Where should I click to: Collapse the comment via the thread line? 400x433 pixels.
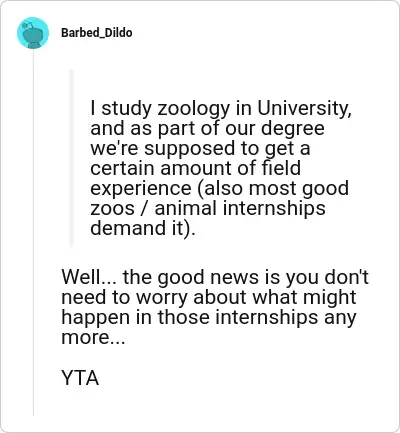tap(33, 233)
